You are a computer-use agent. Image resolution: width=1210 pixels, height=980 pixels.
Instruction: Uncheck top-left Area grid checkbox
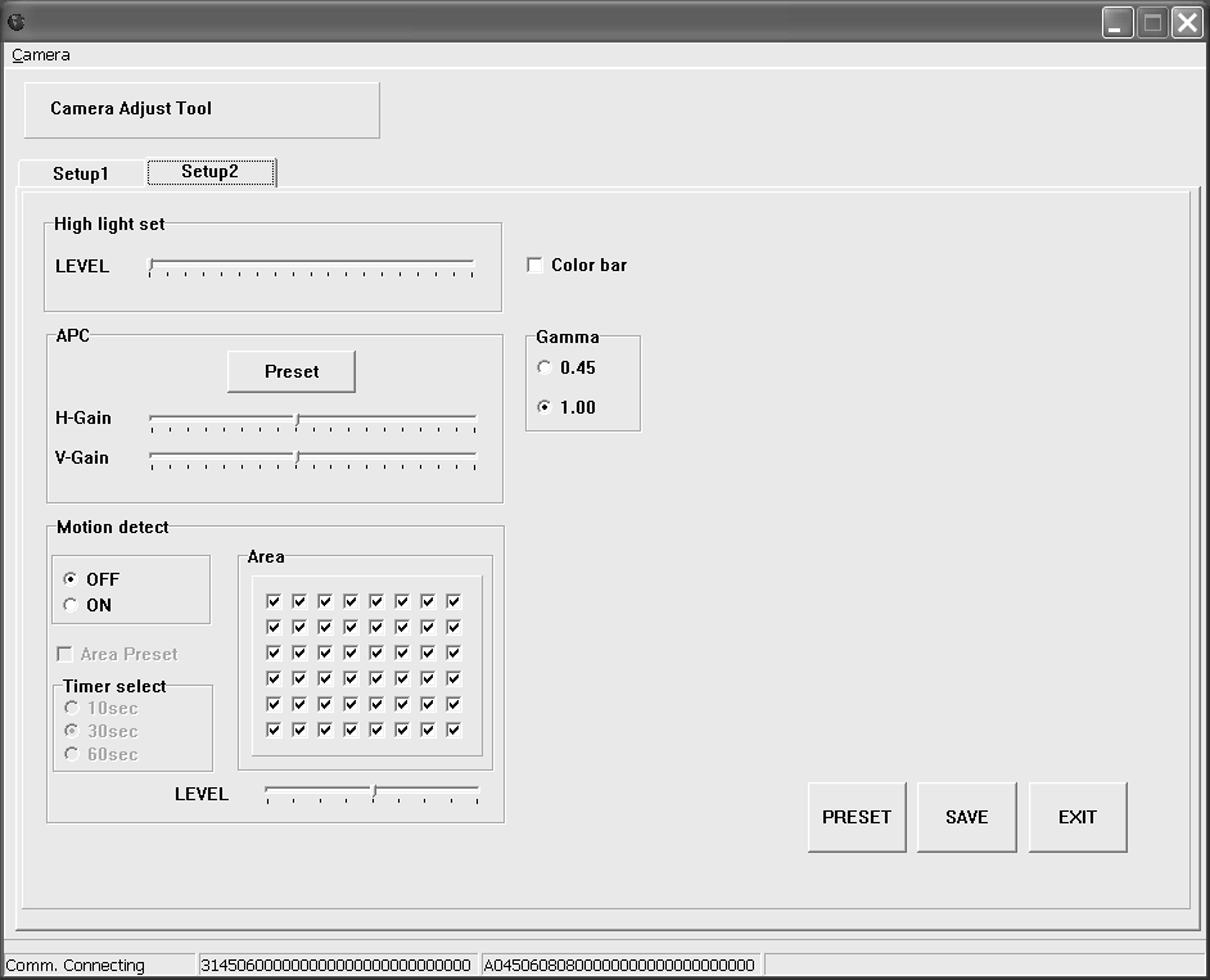click(273, 601)
